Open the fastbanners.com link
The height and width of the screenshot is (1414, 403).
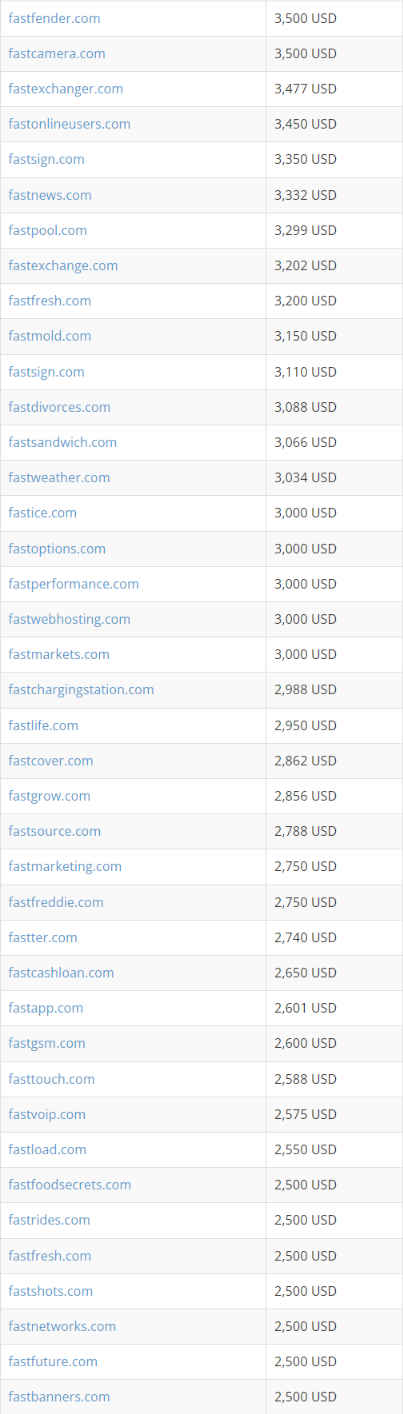tap(59, 1396)
